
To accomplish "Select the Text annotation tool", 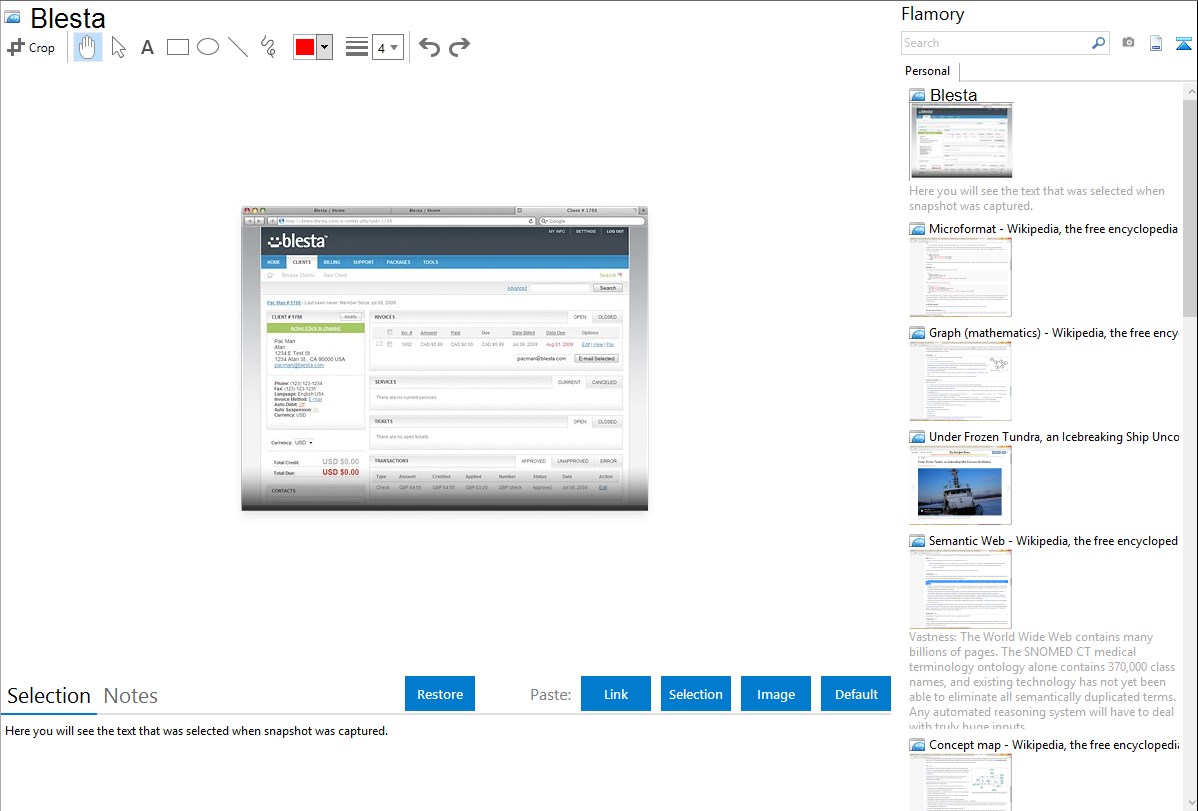I will (x=147, y=47).
